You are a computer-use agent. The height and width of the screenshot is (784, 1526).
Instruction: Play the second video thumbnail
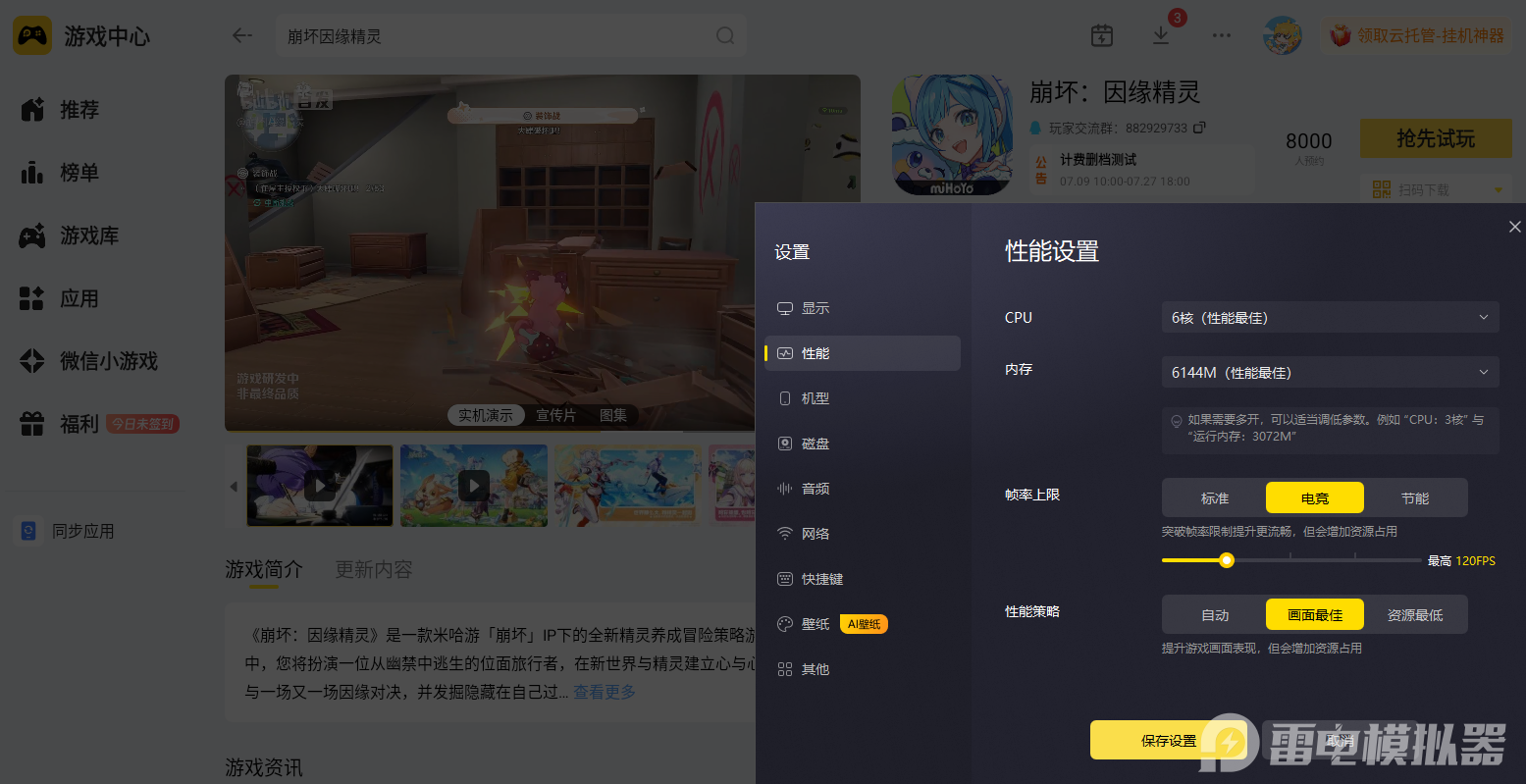pyautogui.click(x=474, y=486)
